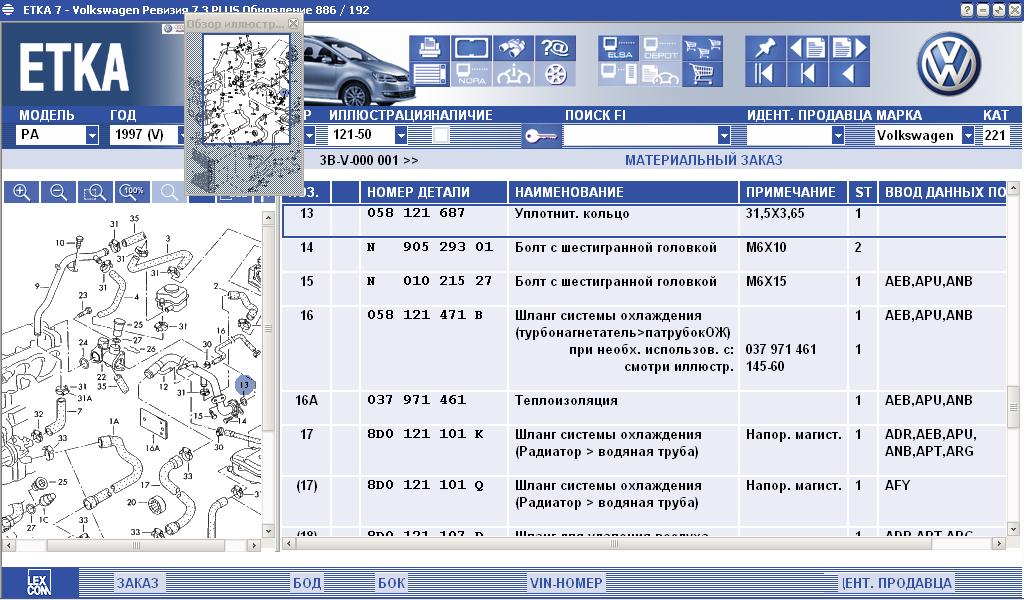Screen dimensions: 1024x600
Task: Click the ПРИМЕЧАНИЕ column header
Action: point(793,192)
